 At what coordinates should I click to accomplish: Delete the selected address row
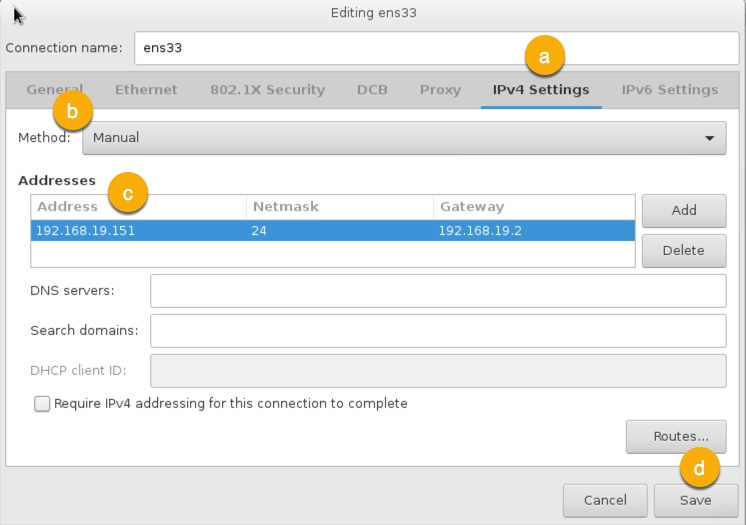[x=684, y=250]
